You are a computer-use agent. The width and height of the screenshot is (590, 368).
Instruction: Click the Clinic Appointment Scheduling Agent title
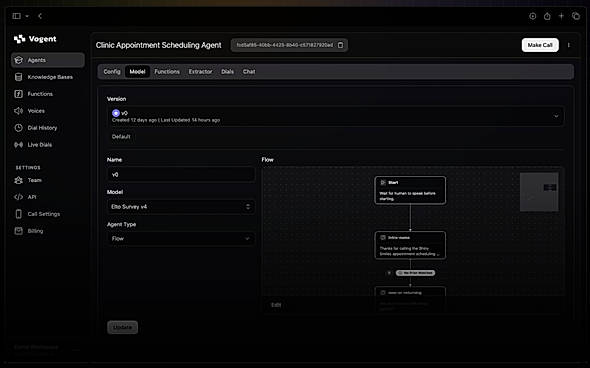click(x=158, y=45)
